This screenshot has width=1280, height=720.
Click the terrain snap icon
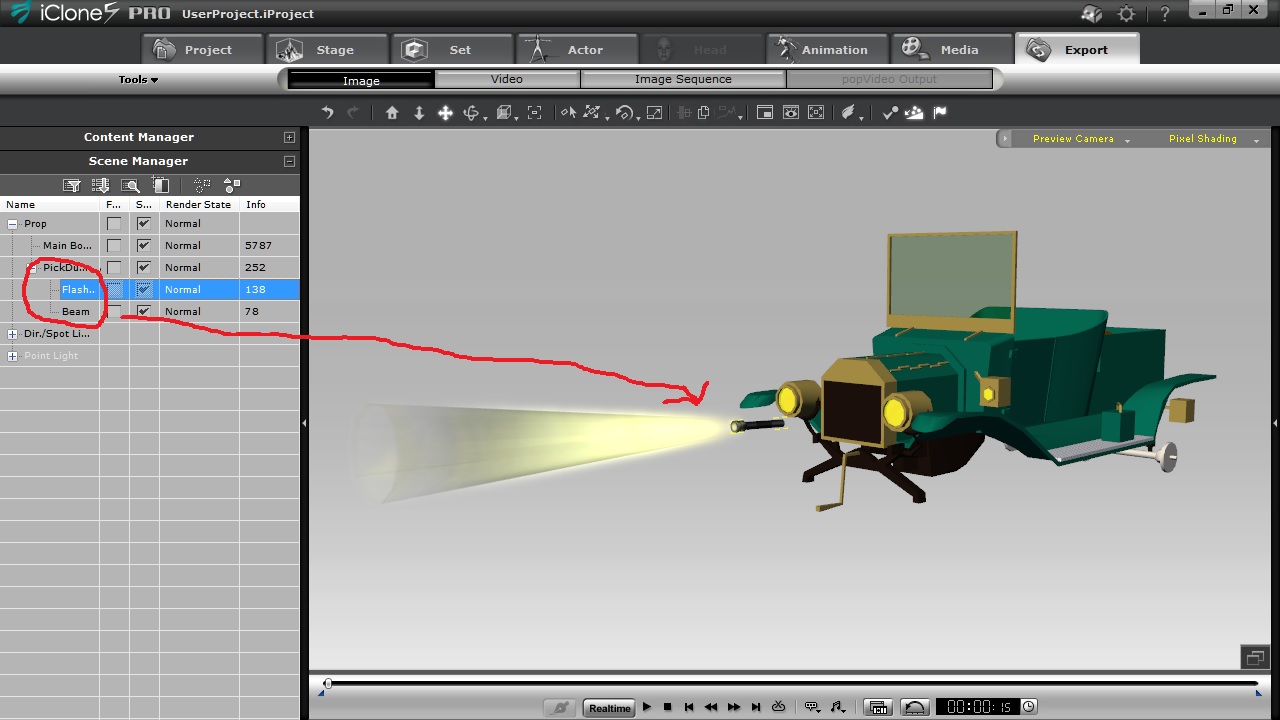coord(914,113)
